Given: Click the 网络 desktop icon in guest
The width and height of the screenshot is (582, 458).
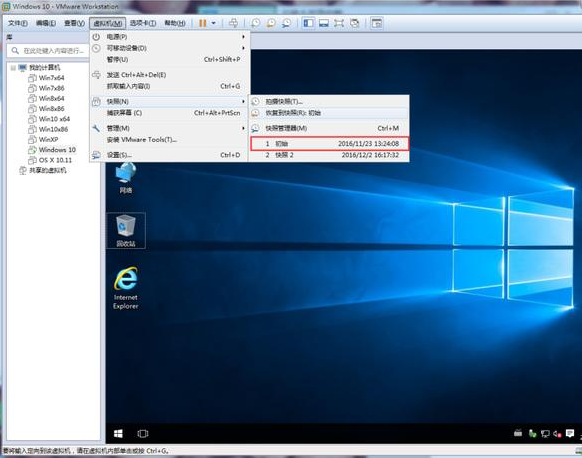Looking at the screenshot, I should (x=125, y=178).
